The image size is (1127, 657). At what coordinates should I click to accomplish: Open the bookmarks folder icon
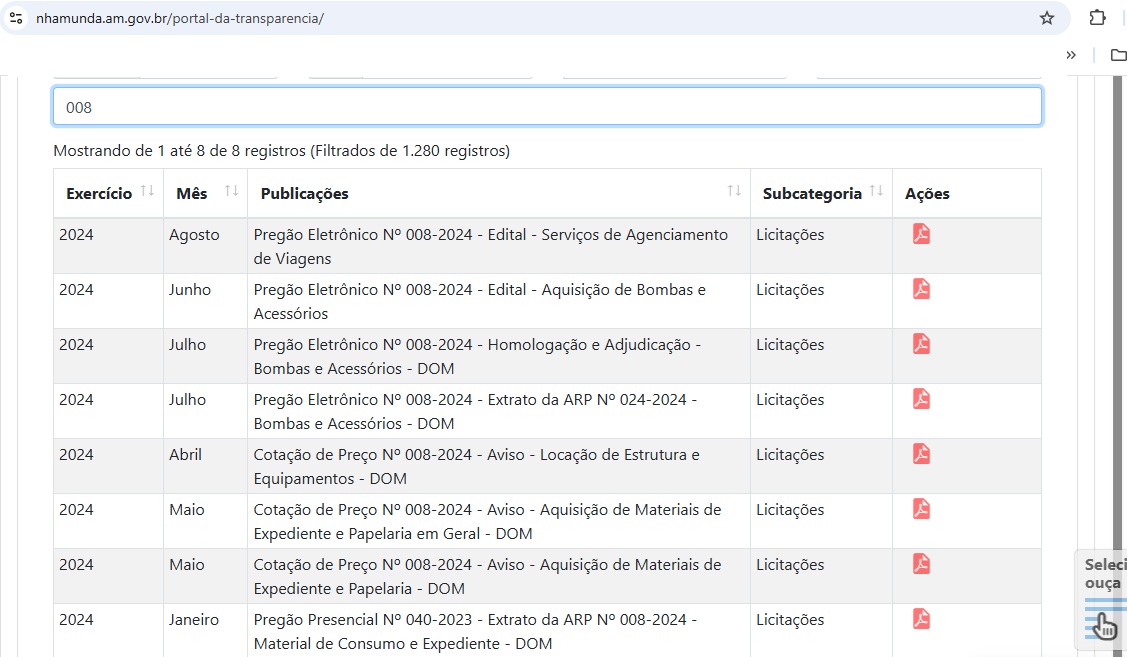[x=1118, y=55]
